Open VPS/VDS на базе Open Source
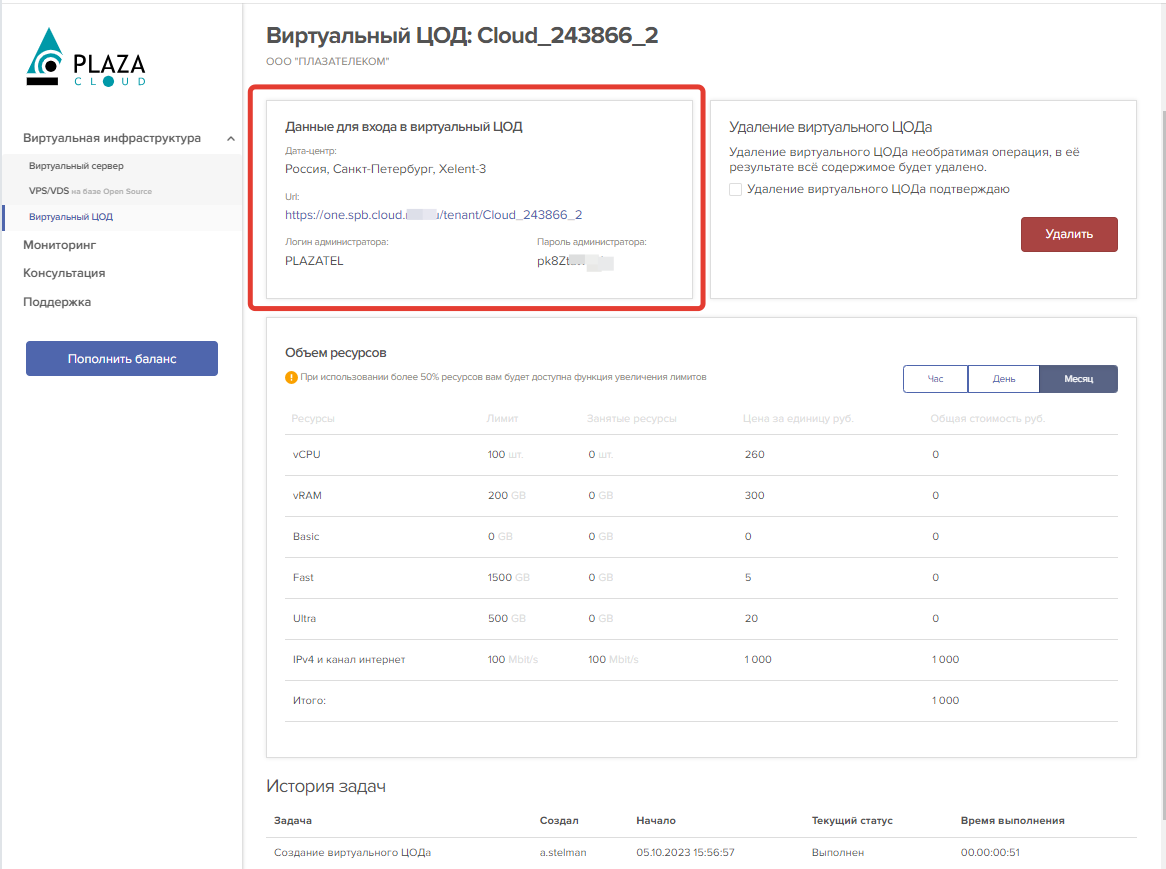Screen dimensions: 1166x869 [90, 191]
